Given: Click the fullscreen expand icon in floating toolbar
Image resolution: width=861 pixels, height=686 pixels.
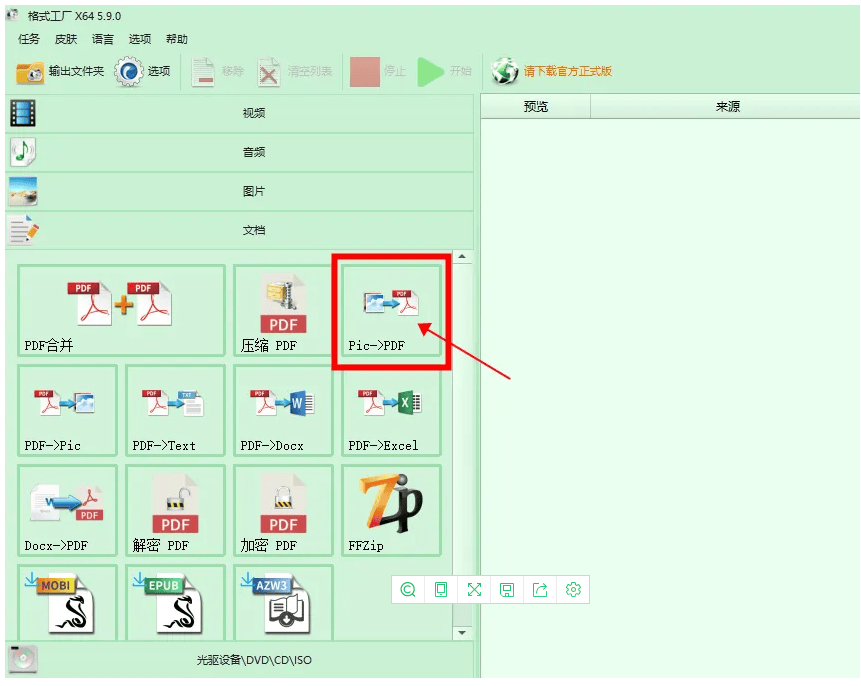Looking at the screenshot, I should click(474, 590).
